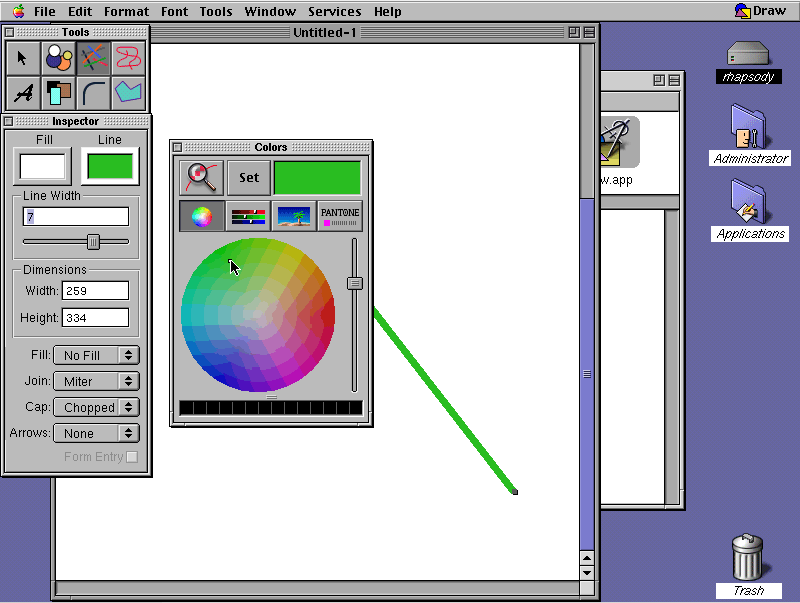The image size is (800, 603).
Task: Select the overlapping rectangles tool
Action: coord(59,93)
